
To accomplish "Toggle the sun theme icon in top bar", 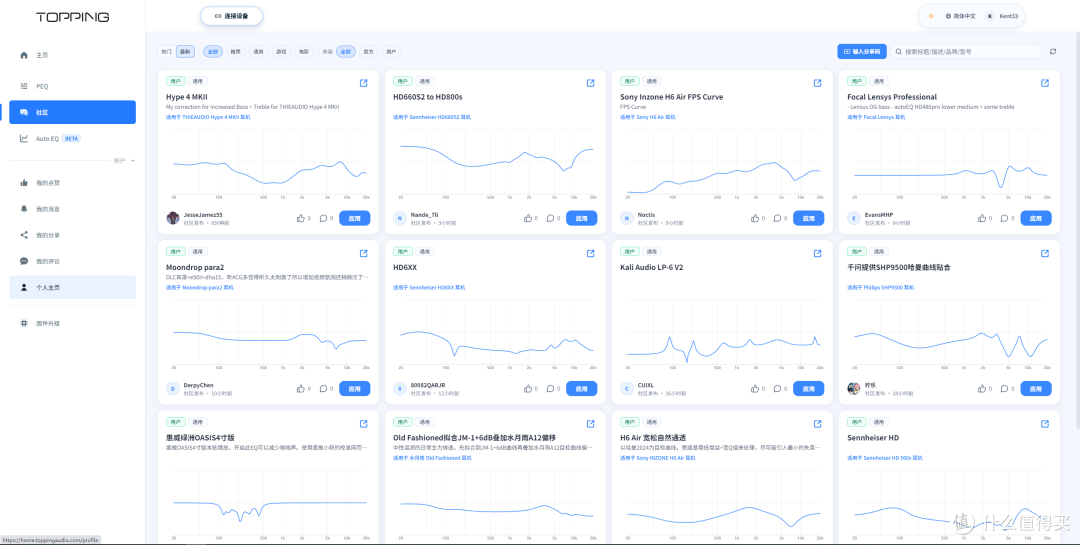I will [931, 16].
